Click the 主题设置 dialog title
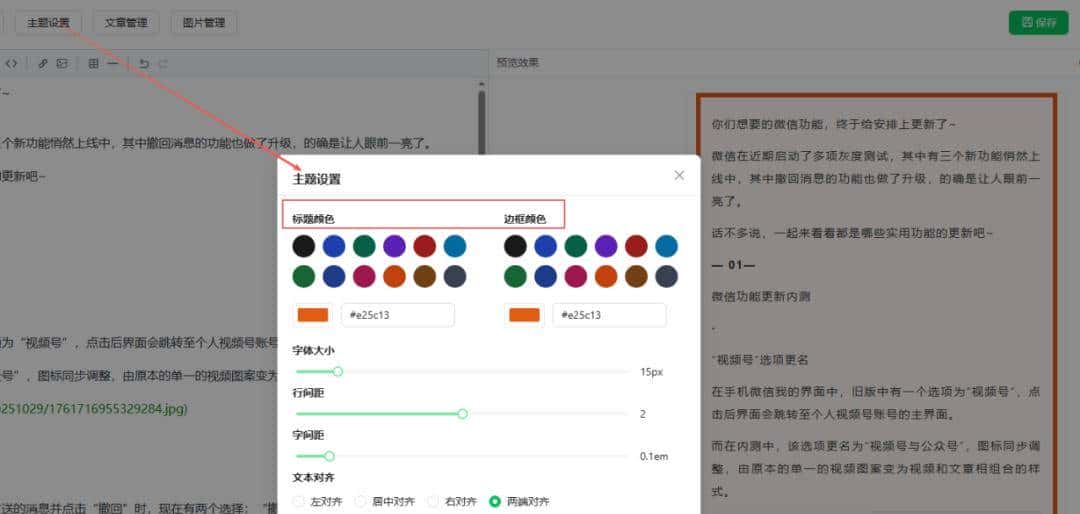1080x514 pixels. 317,180
